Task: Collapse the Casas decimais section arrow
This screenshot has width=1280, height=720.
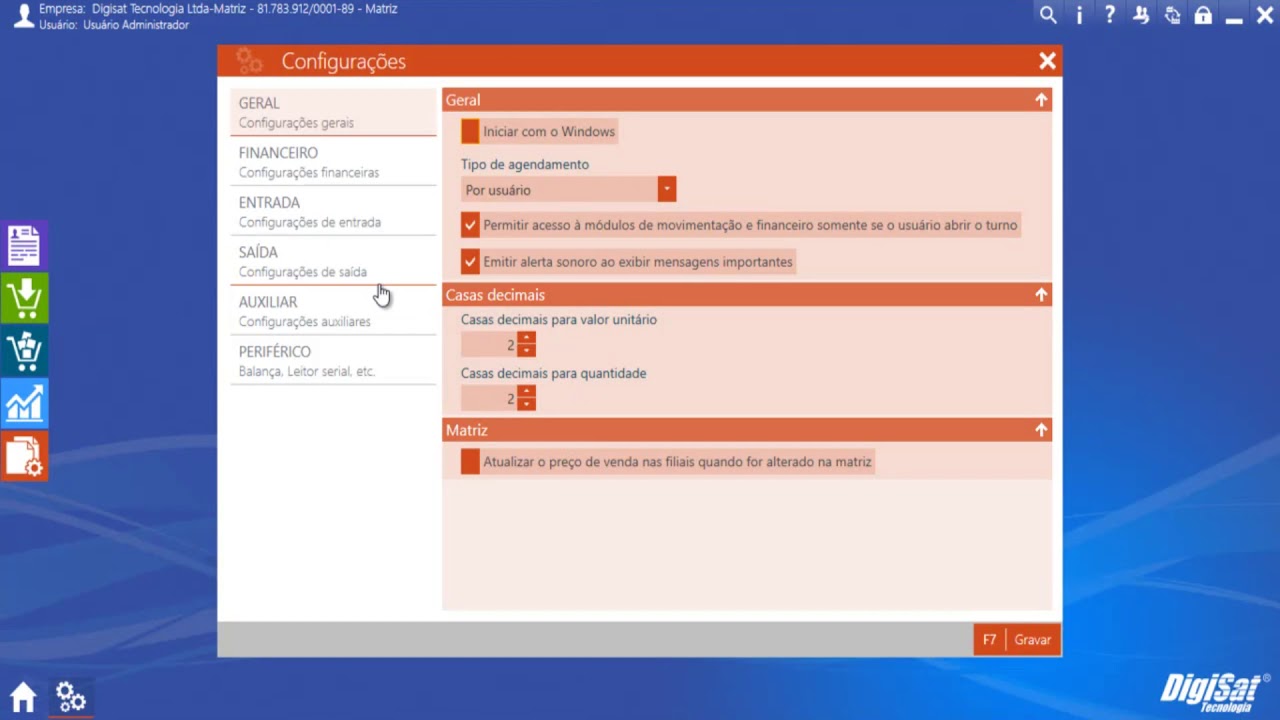Action: pyautogui.click(x=1041, y=295)
